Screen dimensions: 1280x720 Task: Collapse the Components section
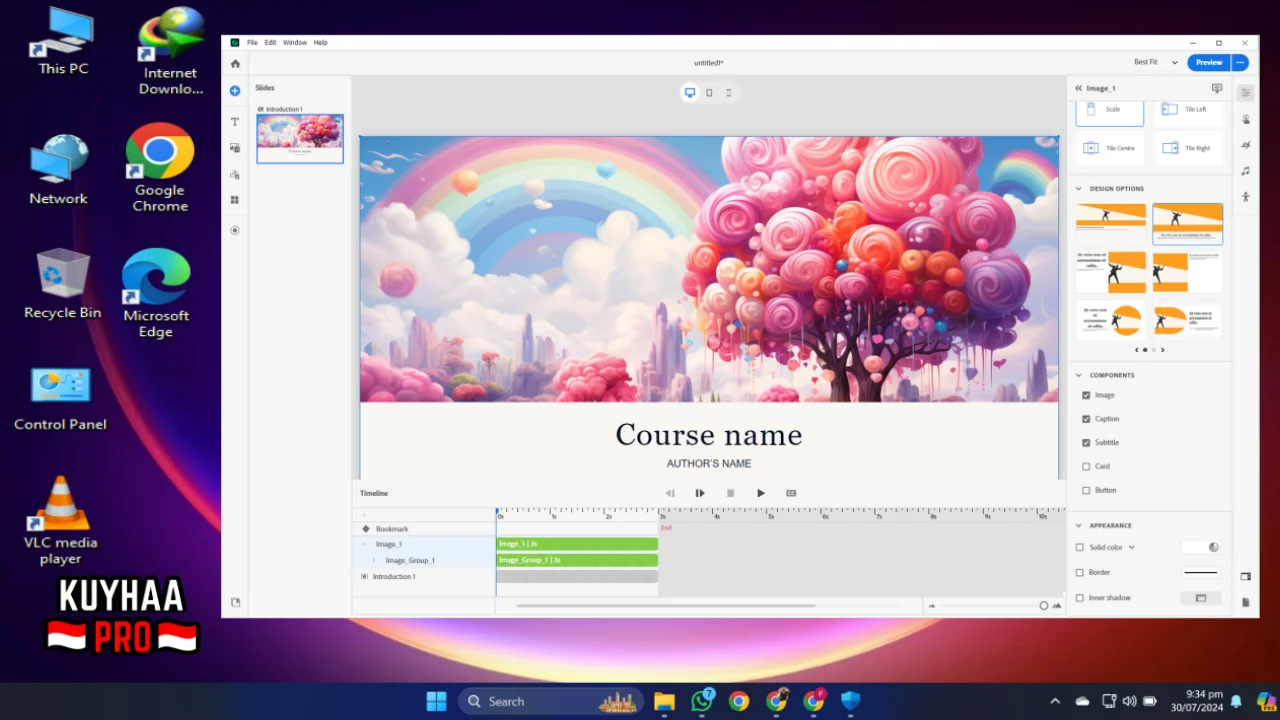[x=1079, y=375]
